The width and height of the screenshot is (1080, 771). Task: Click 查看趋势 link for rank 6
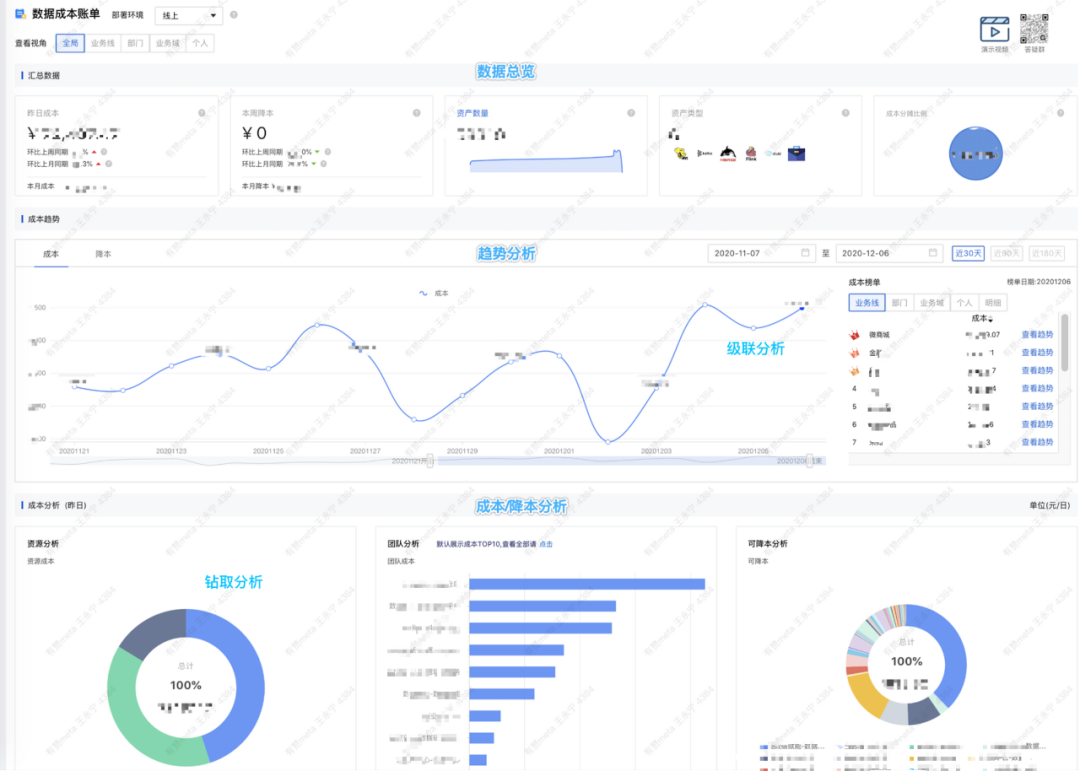coord(1037,424)
